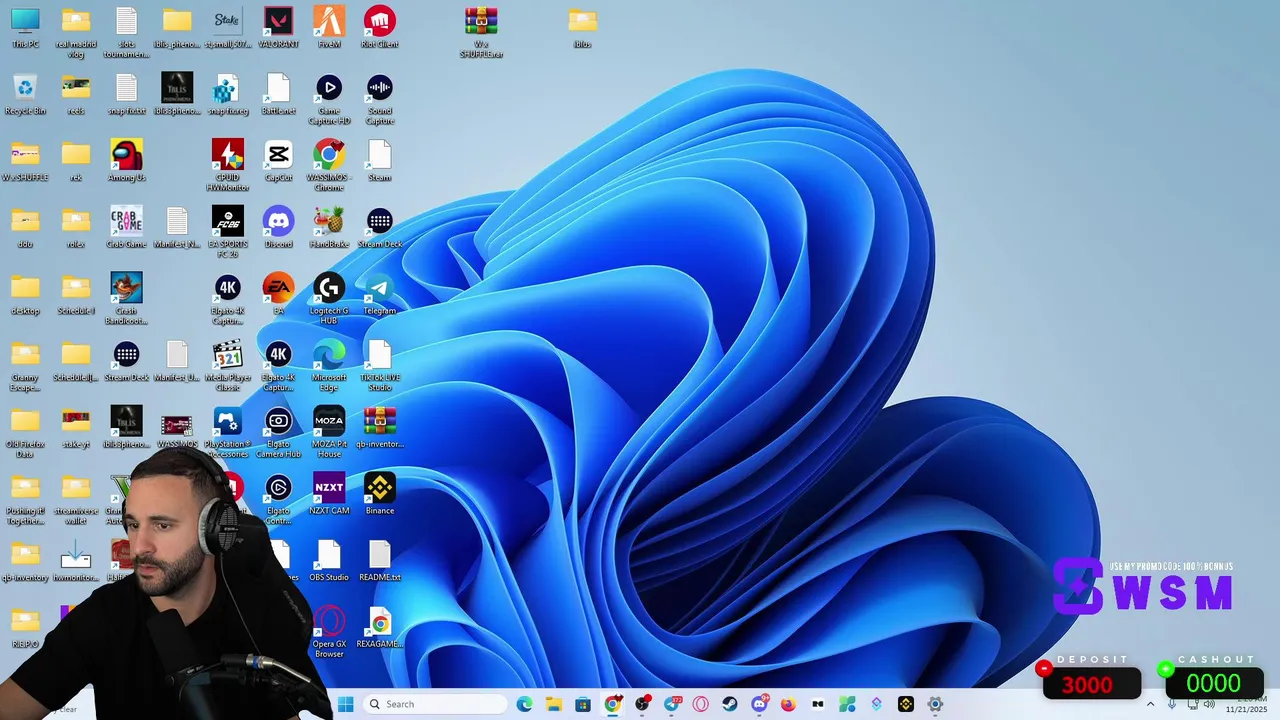Expand the hidden system tray icons
This screenshot has width=1280, height=720.
[1150, 704]
